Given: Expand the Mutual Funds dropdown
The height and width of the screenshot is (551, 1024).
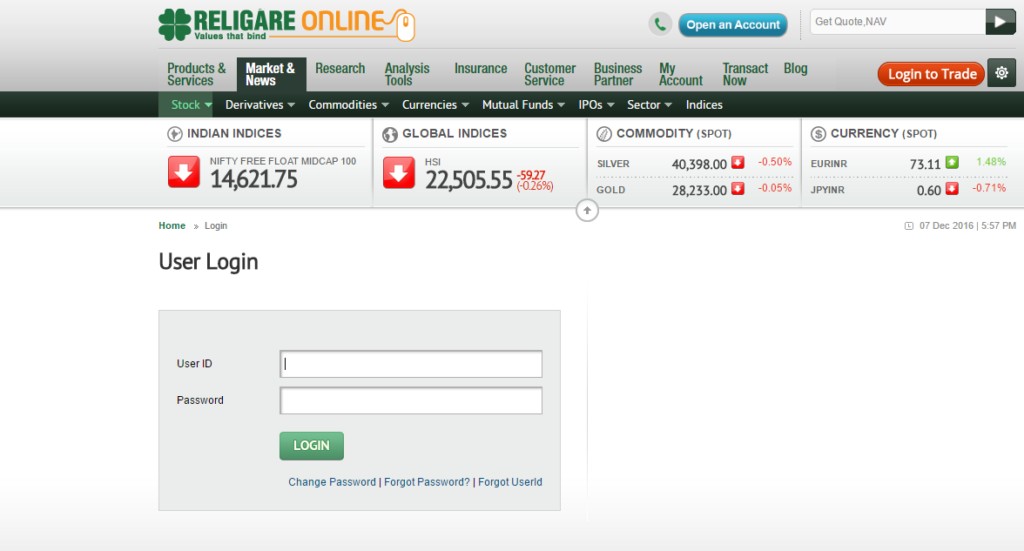Looking at the screenshot, I should (523, 105).
